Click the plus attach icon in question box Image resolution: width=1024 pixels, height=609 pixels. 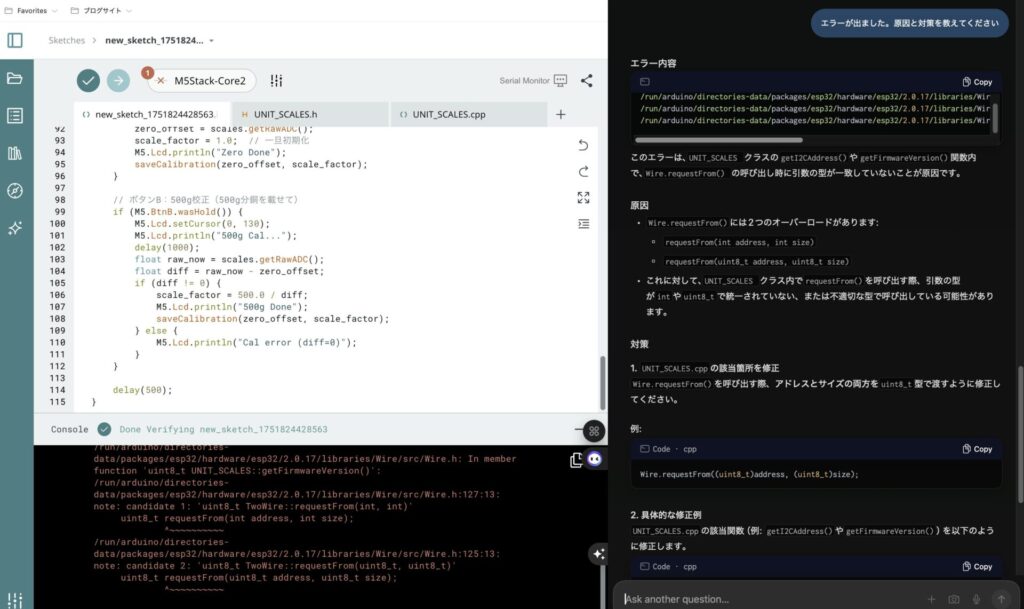pos(931,599)
